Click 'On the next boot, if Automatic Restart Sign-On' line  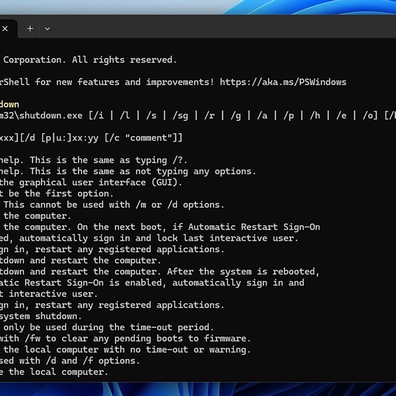[199, 227]
